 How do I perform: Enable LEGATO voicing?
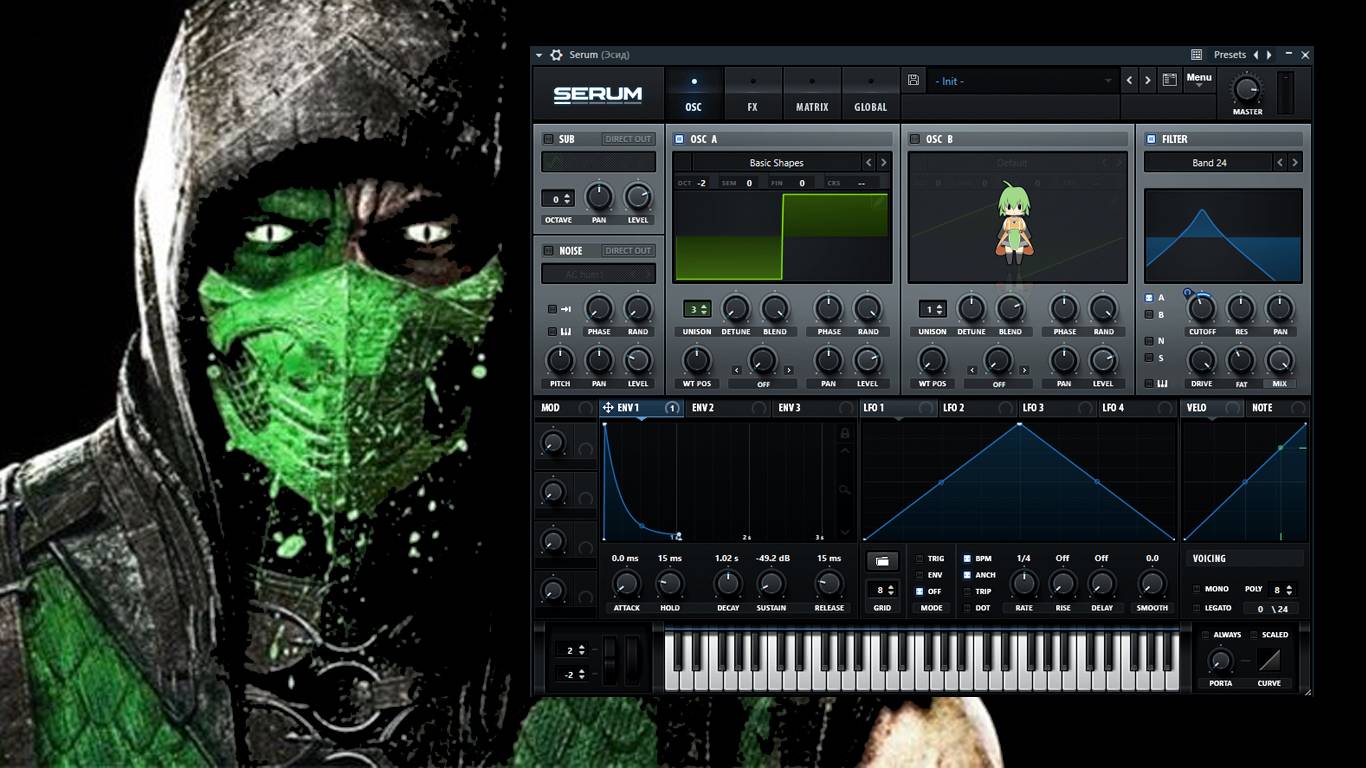[1196, 608]
